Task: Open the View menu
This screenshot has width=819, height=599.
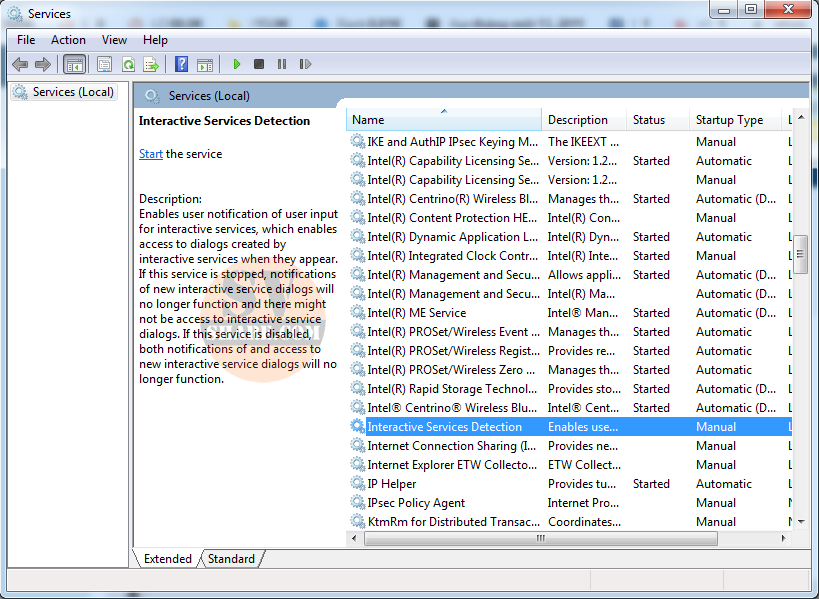Action: point(113,40)
